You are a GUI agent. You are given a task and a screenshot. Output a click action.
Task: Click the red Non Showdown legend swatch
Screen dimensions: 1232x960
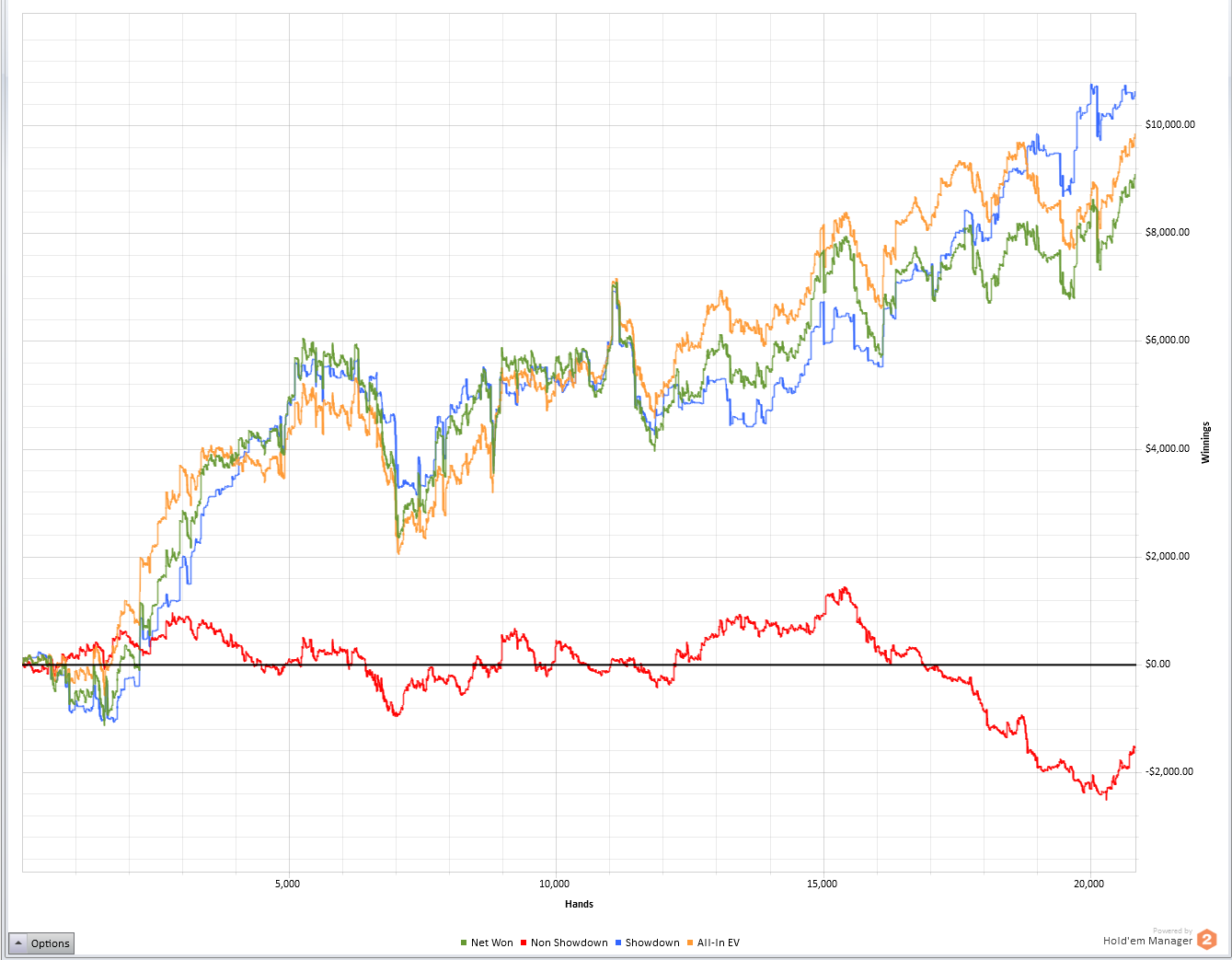[x=524, y=943]
